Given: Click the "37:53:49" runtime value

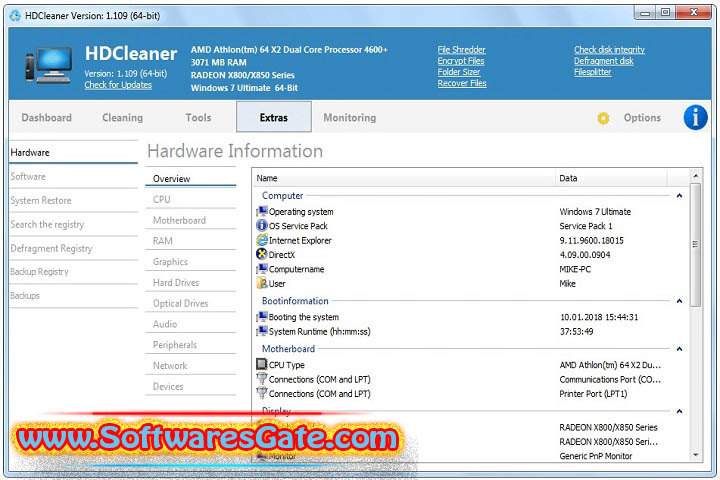Looking at the screenshot, I should click(x=576, y=331).
